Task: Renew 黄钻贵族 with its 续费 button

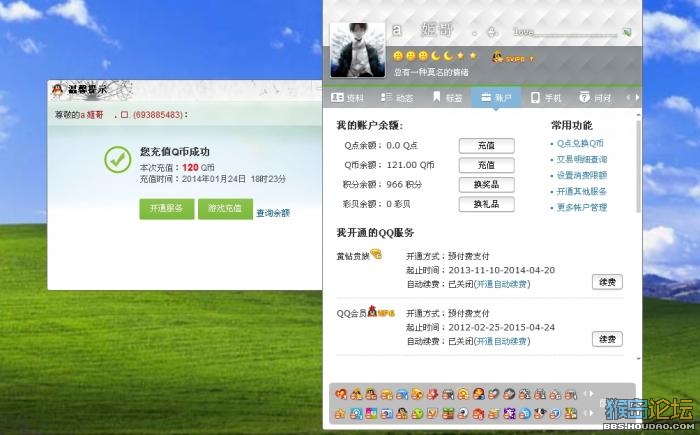Action: pos(607,282)
